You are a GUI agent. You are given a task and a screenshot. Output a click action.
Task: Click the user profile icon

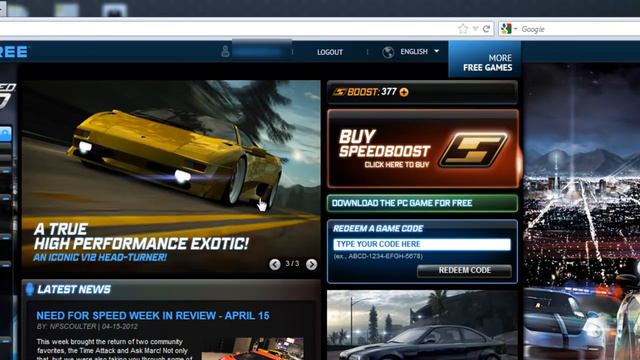225,51
